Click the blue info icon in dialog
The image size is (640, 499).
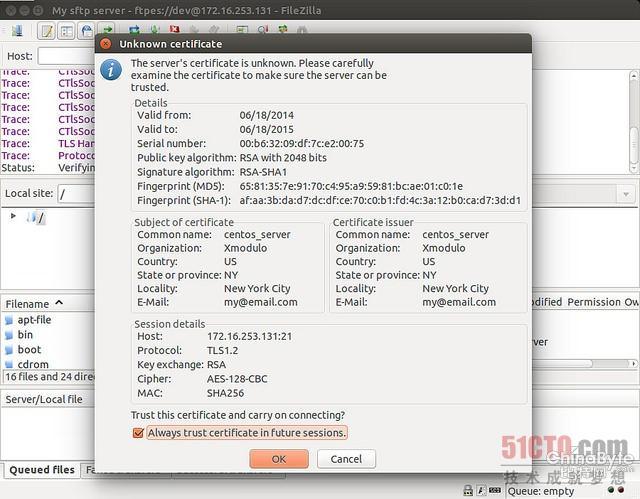pyautogui.click(x=111, y=70)
